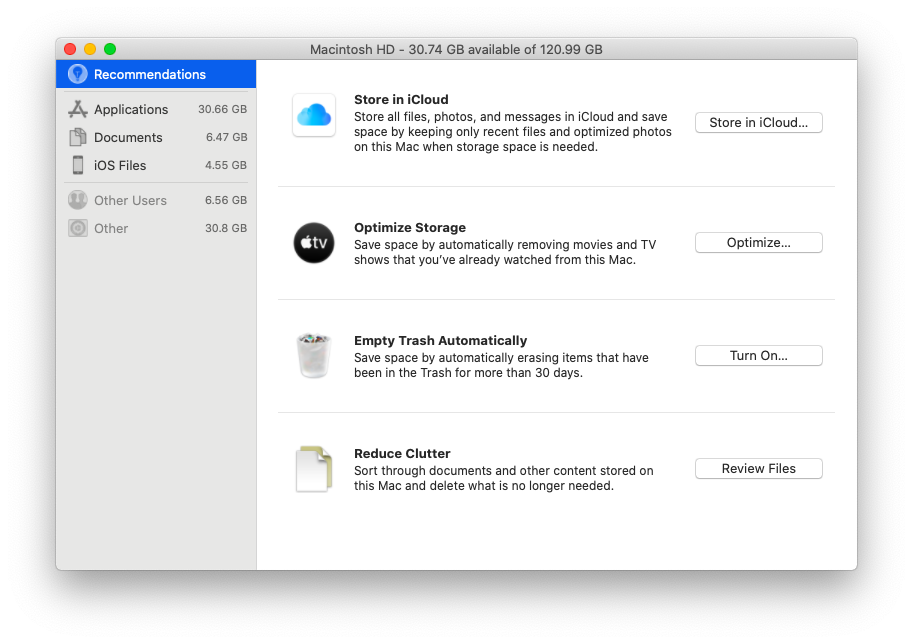Click the Reduce Clutter documents icon
Screen dimensions: 913x644
tap(314, 469)
